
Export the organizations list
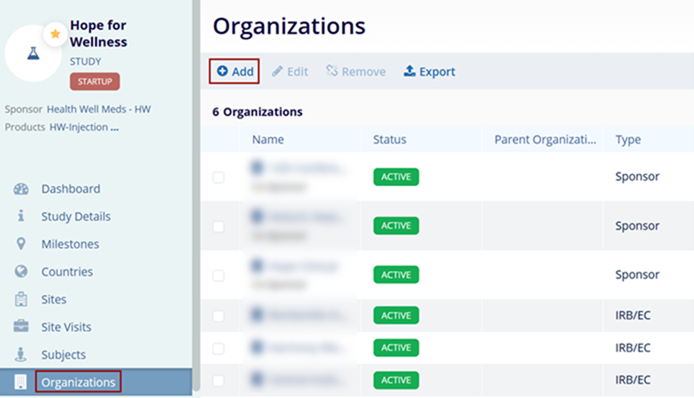[x=429, y=72]
